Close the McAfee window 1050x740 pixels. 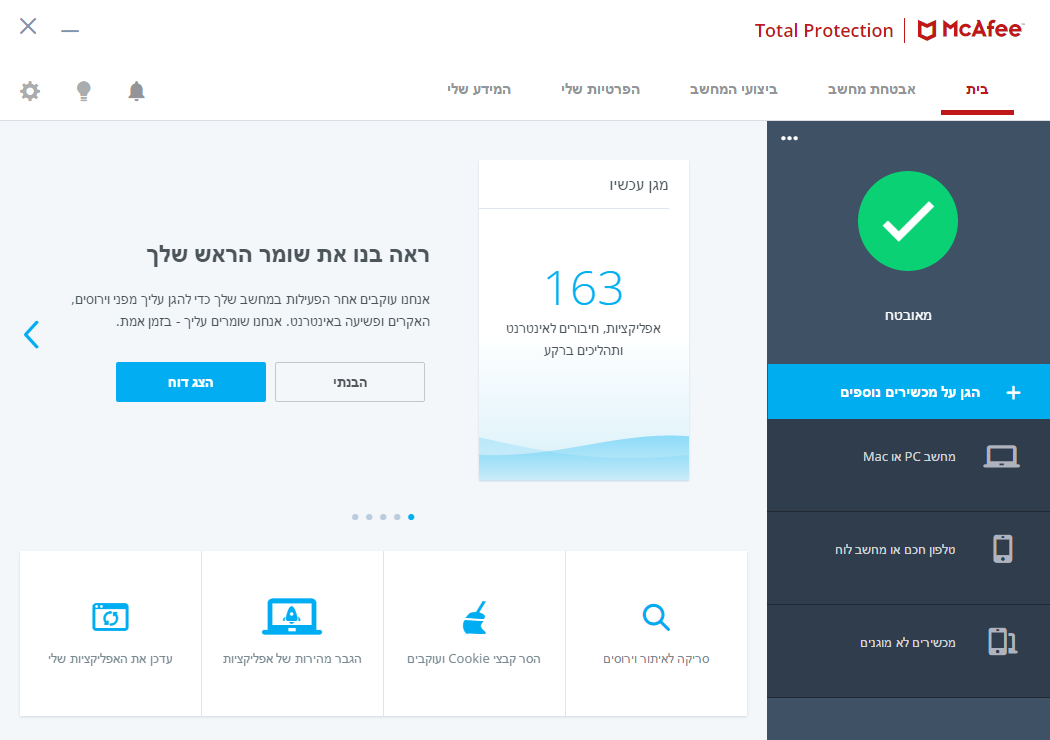28,26
